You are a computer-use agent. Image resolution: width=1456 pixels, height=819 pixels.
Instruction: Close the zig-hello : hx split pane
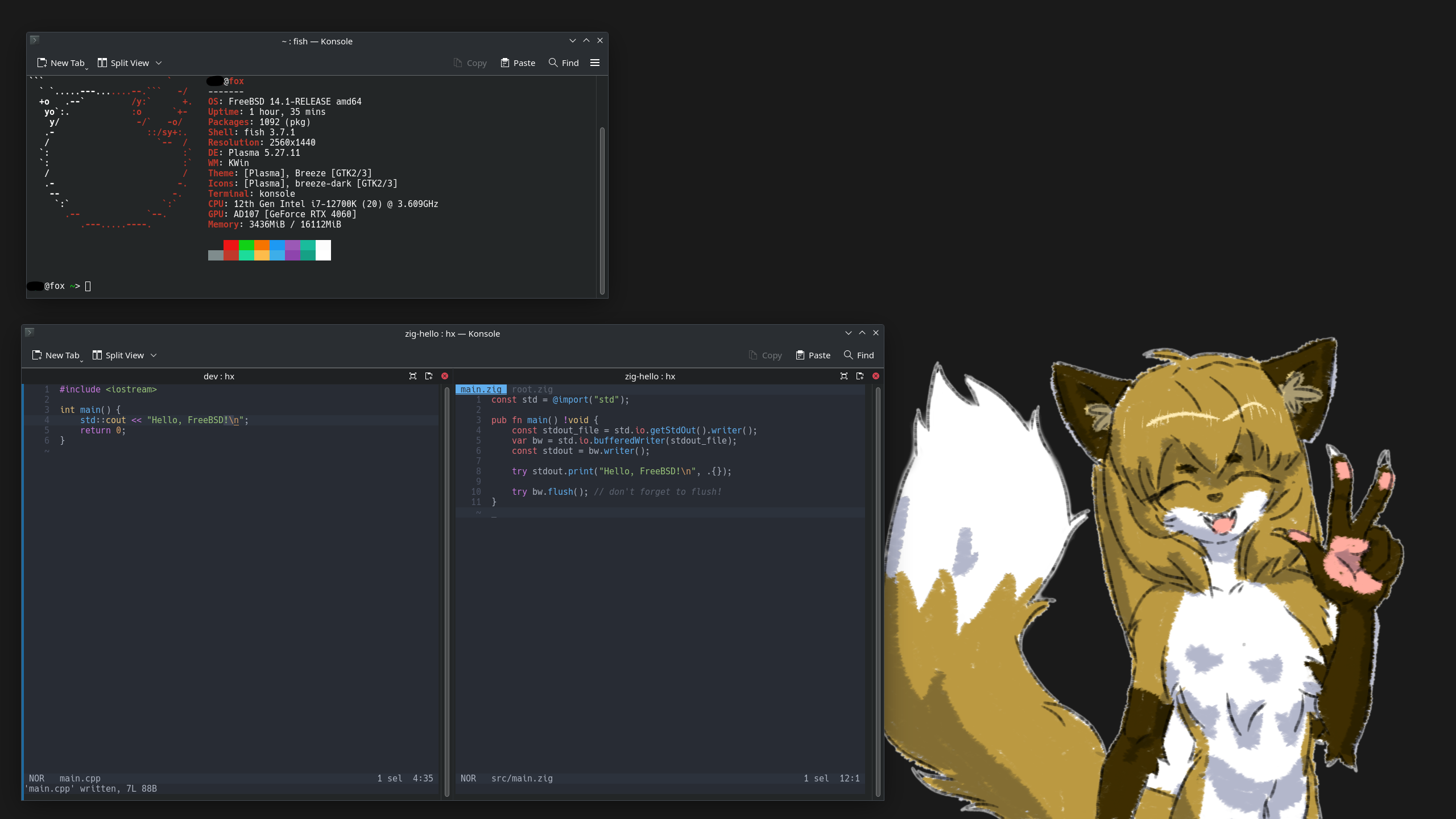pos(876,376)
